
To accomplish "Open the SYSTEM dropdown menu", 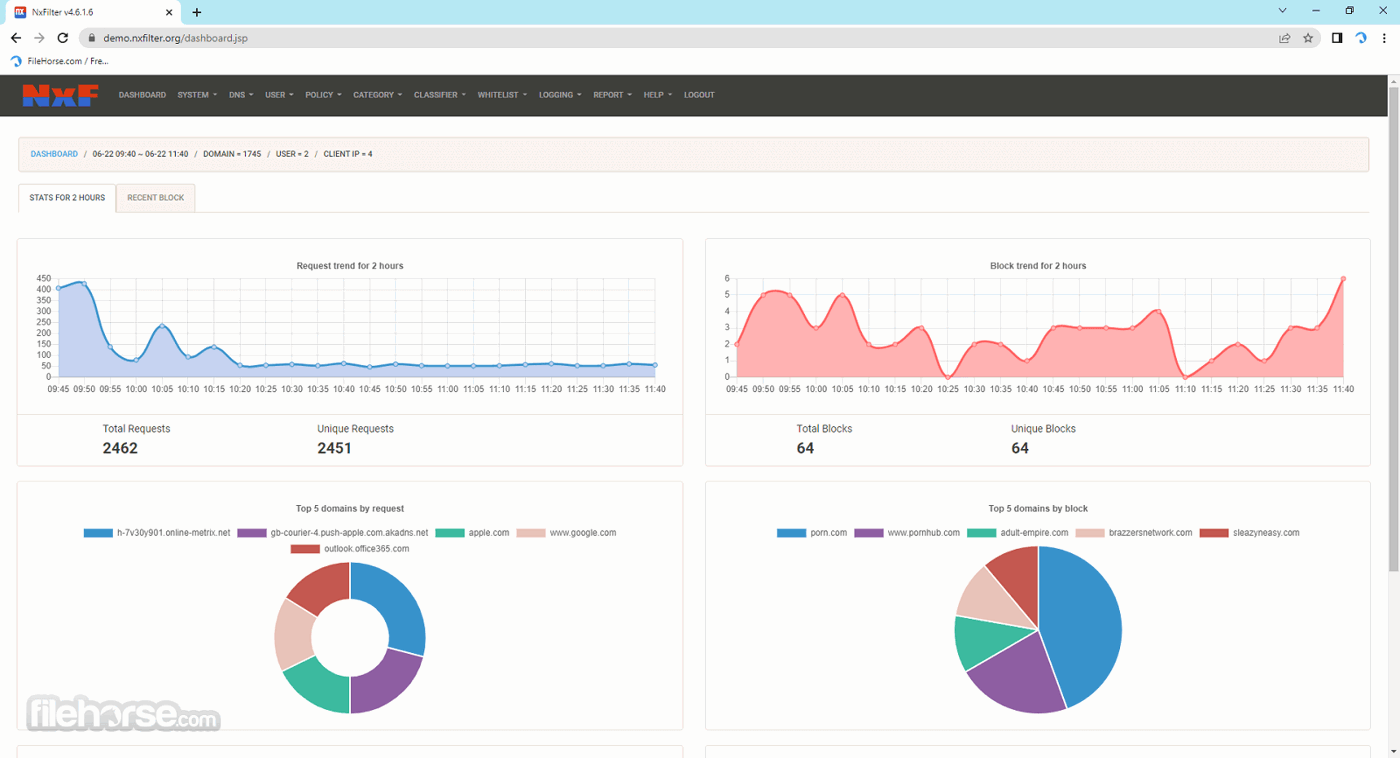I will click(x=196, y=94).
